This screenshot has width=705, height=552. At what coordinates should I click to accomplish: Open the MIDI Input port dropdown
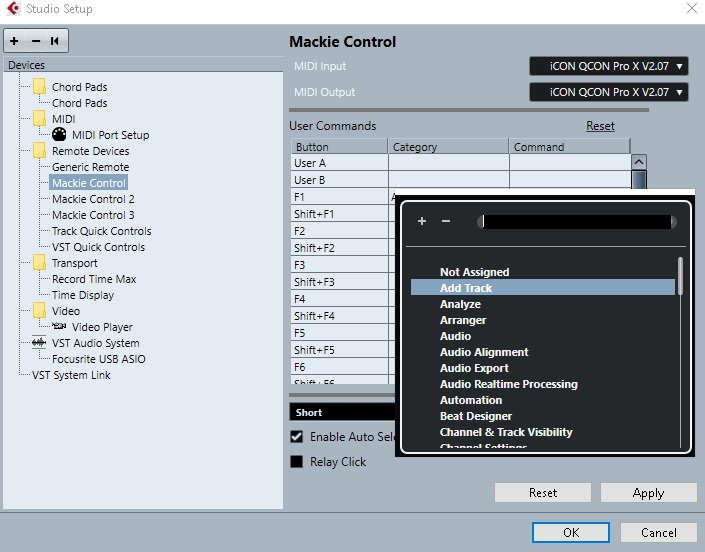(609, 66)
